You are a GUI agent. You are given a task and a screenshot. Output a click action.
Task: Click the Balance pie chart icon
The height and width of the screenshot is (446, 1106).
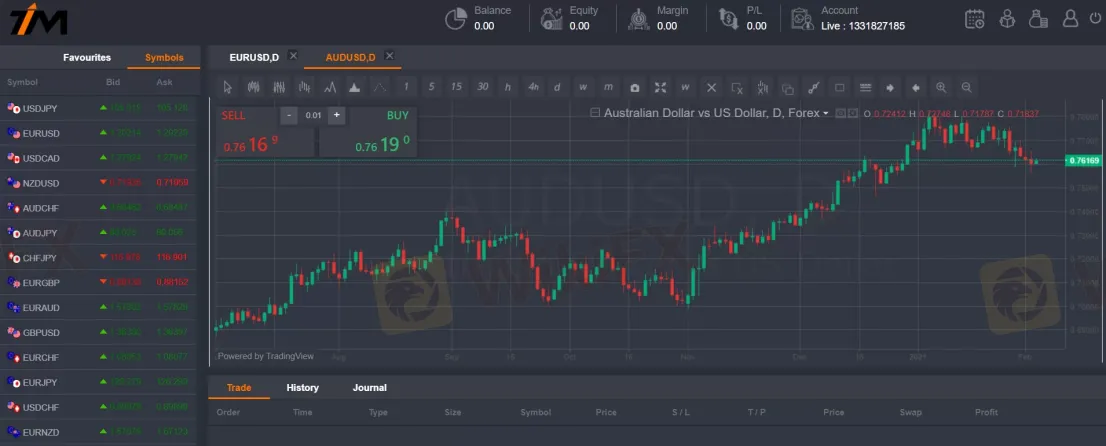point(456,18)
